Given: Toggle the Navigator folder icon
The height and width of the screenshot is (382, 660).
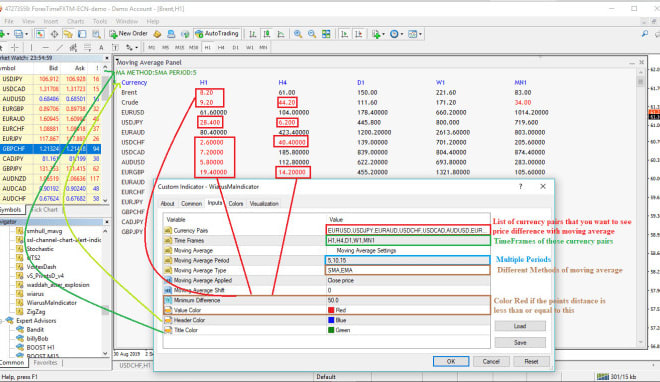Looking at the screenshot, I should click(x=68, y=34).
